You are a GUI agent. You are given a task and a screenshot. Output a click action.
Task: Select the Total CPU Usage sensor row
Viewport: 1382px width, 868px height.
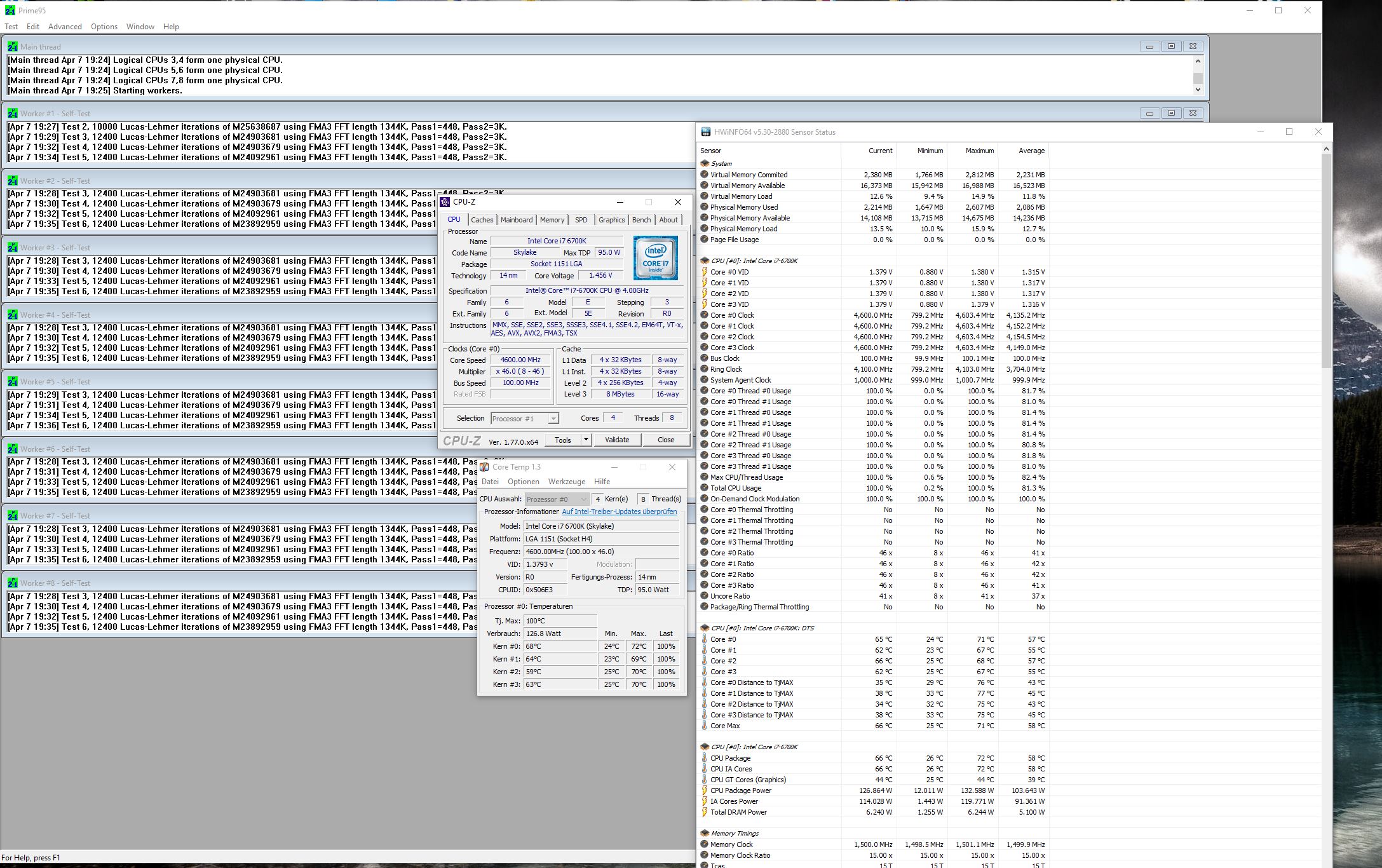coord(873,488)
